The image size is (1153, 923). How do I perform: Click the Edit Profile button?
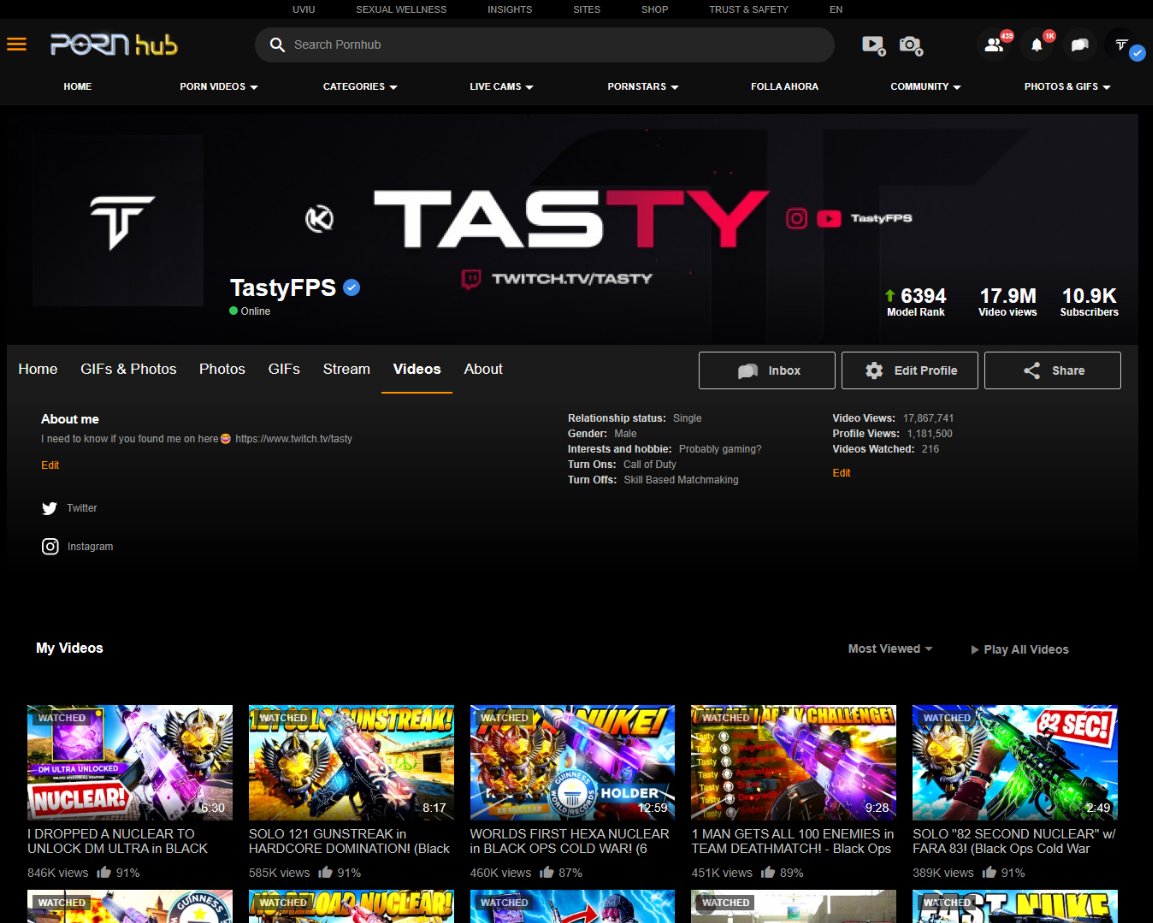[x=910, y=371]
